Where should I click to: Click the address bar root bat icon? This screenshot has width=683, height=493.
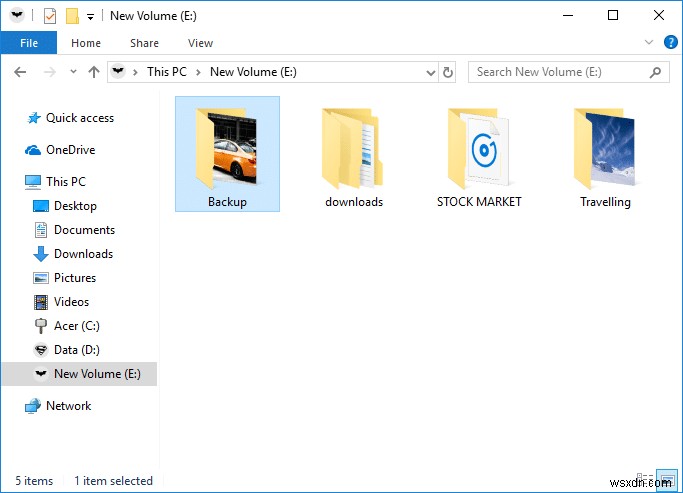click(x=118, y=71)
